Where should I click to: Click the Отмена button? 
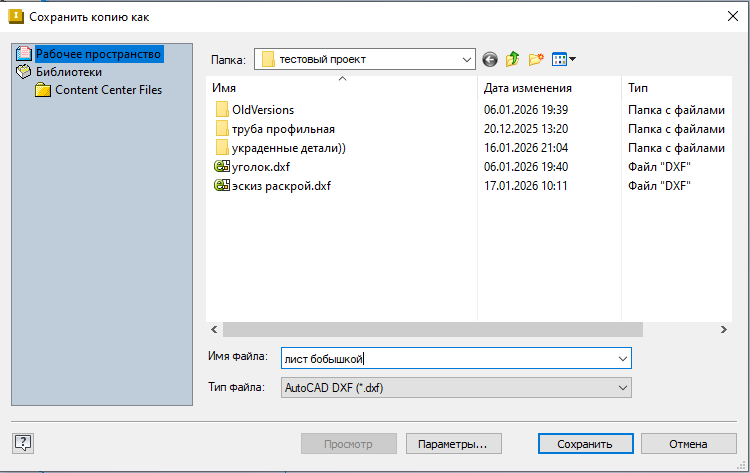[688, 444]
